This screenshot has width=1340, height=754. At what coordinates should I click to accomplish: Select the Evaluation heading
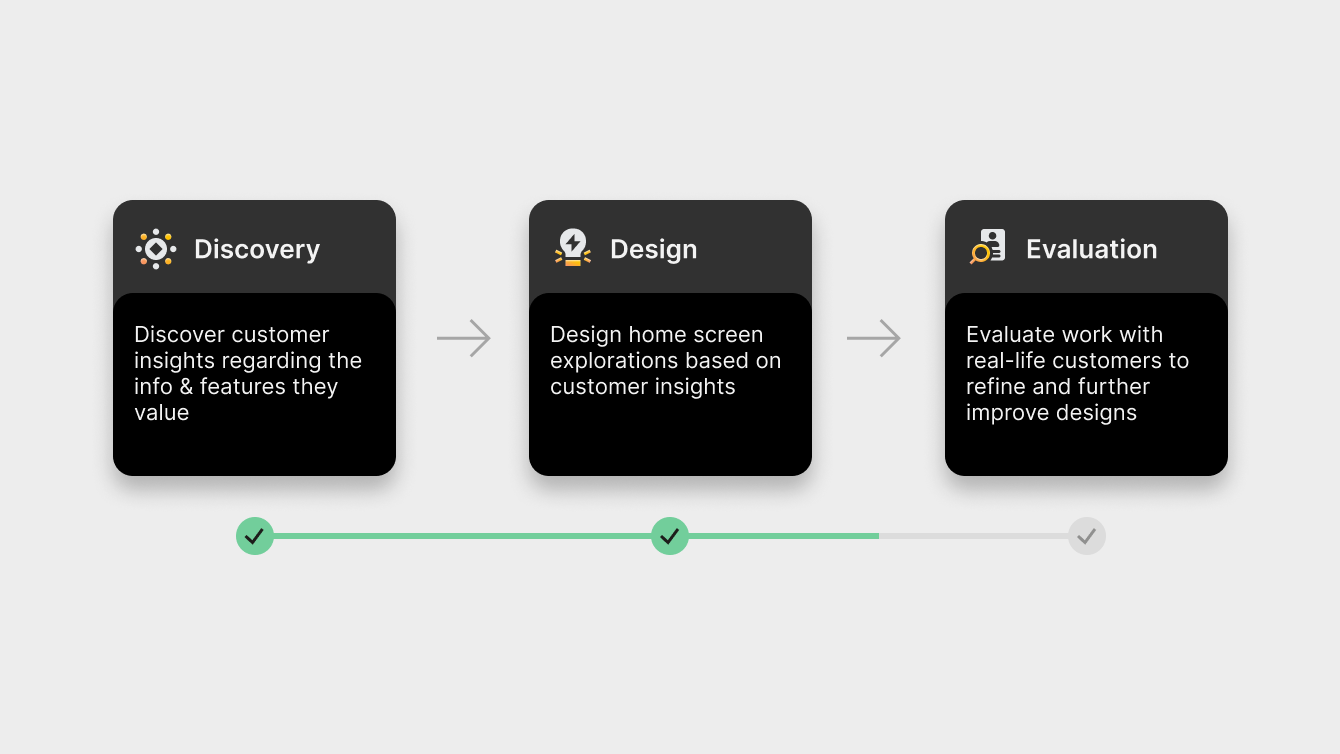[x=1092, y=249]
